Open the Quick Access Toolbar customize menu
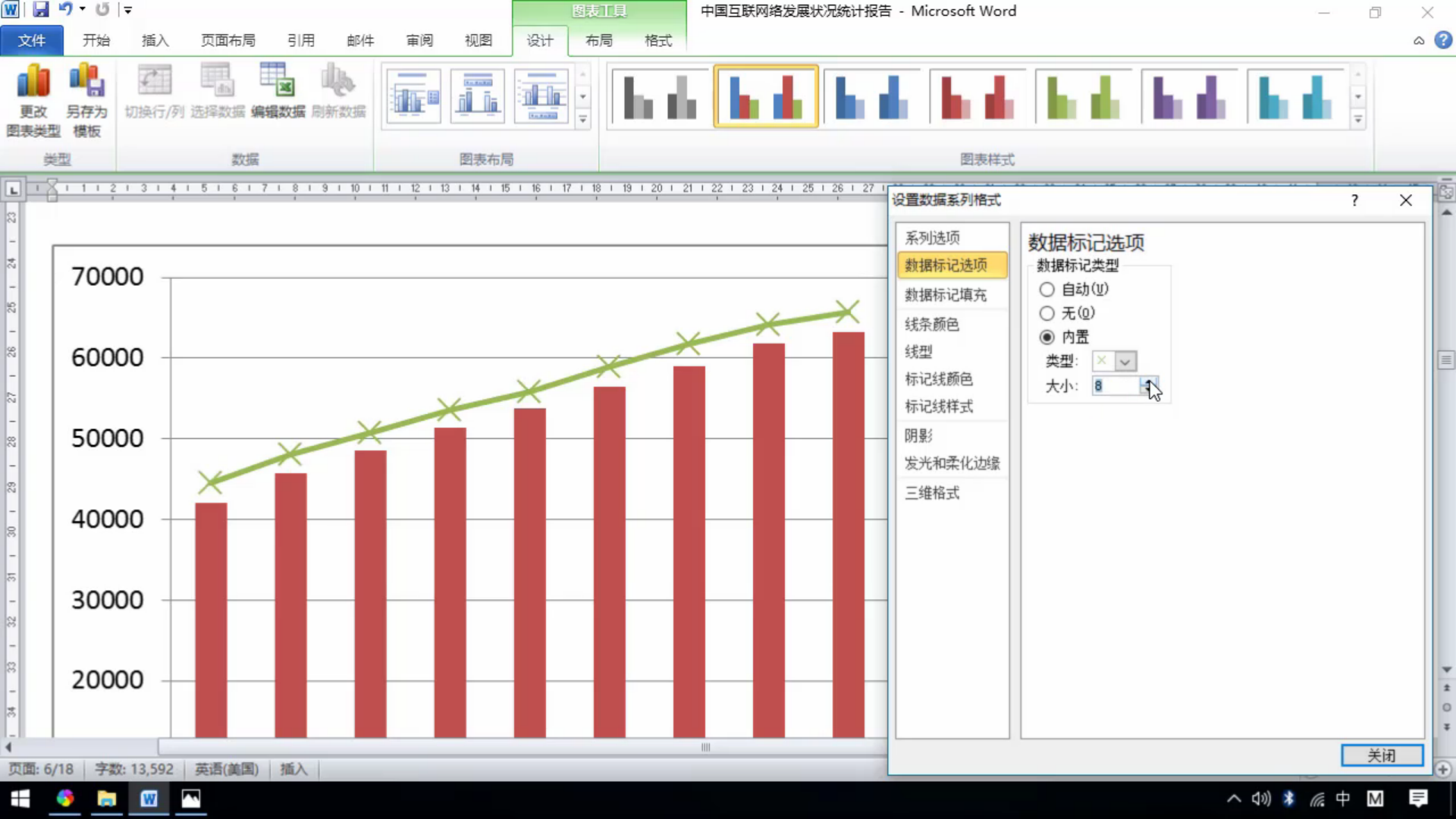This screenshot has width=1456, height=819. point(127,10)
